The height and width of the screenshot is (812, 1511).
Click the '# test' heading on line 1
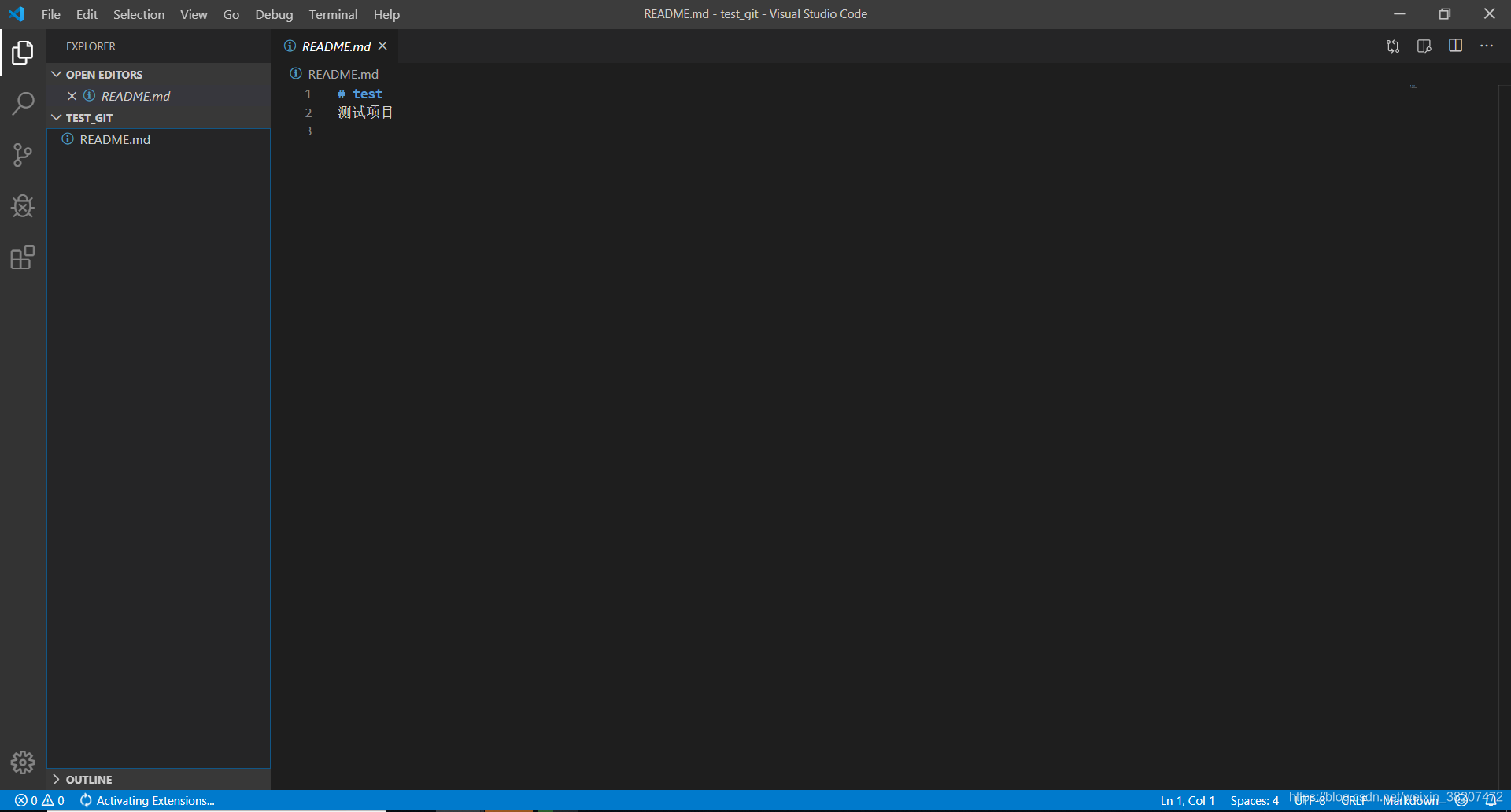click(x=360, y=94)
